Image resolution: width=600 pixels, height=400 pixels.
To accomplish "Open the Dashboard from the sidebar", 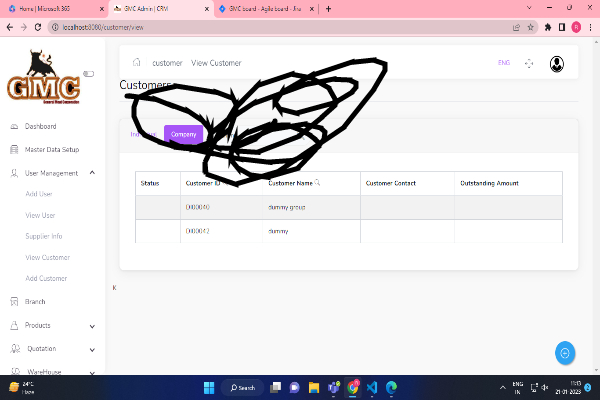I will click(40, 127).
